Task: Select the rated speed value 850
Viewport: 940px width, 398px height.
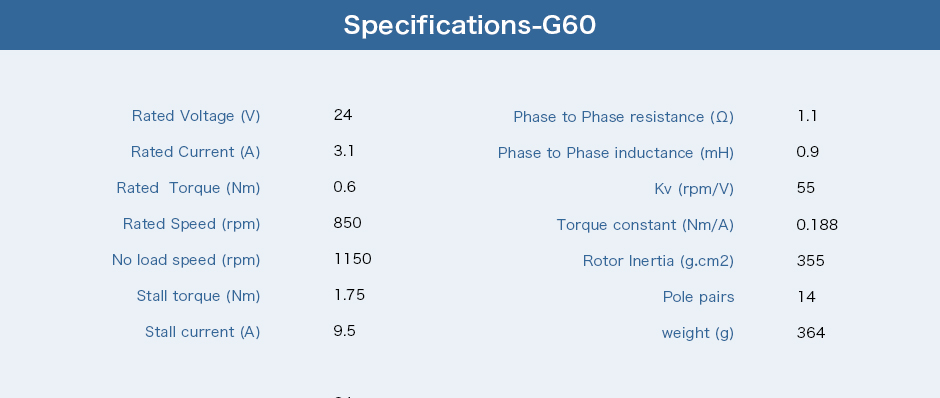Action: [348, 222]
